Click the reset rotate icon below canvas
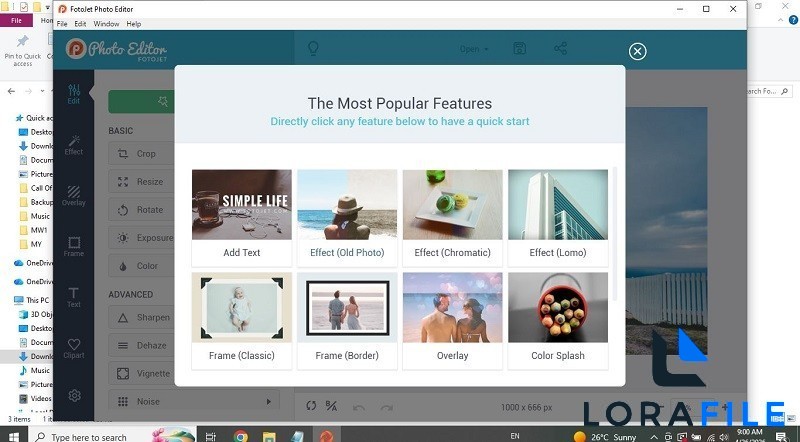 (311, 406)
